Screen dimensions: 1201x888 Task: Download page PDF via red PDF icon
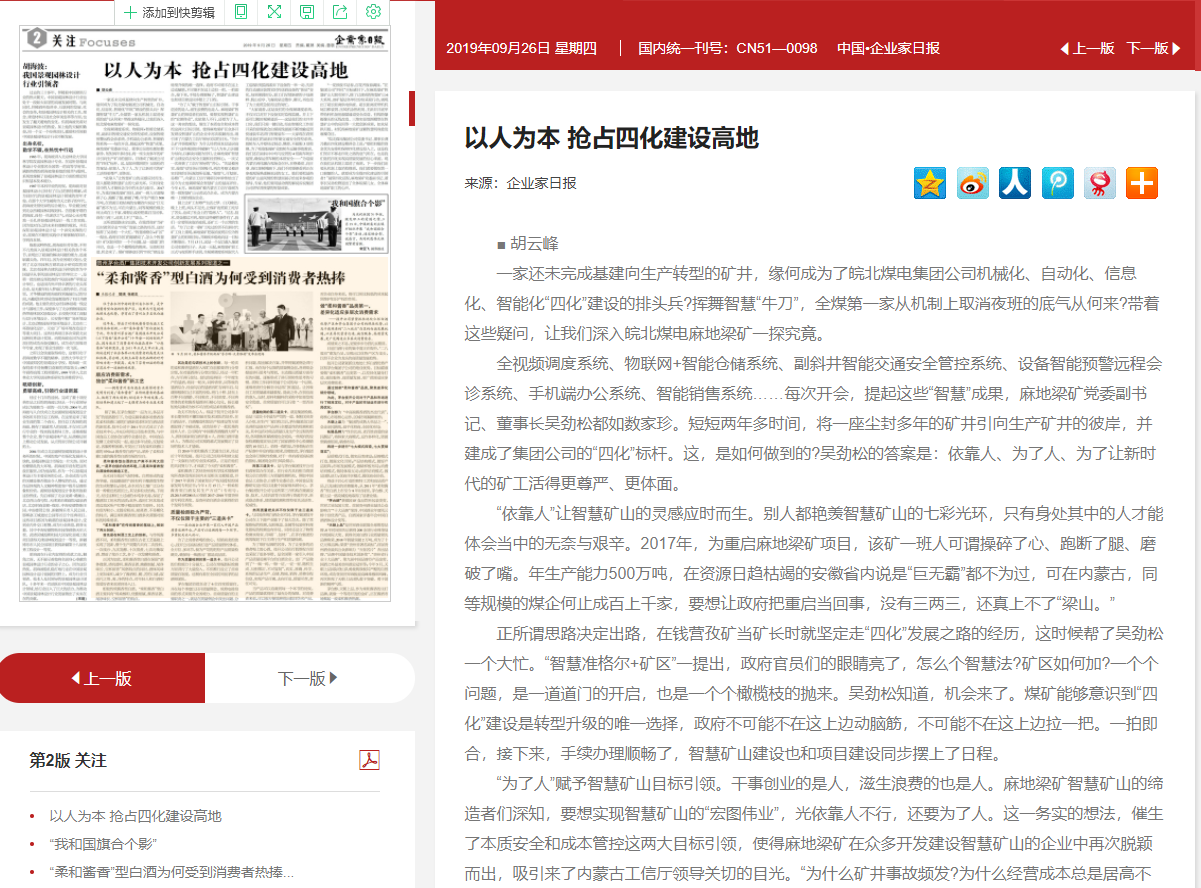(x=369, y=760)
